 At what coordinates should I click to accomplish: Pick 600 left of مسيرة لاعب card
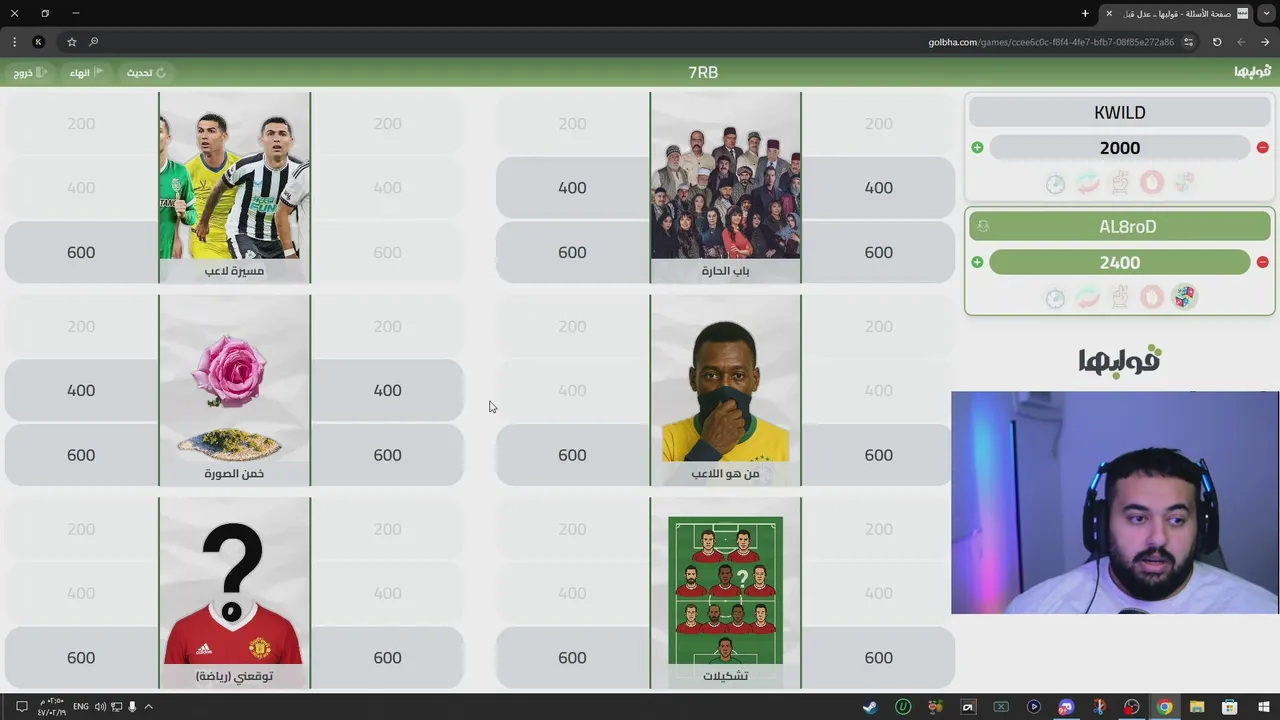[81, 253]
